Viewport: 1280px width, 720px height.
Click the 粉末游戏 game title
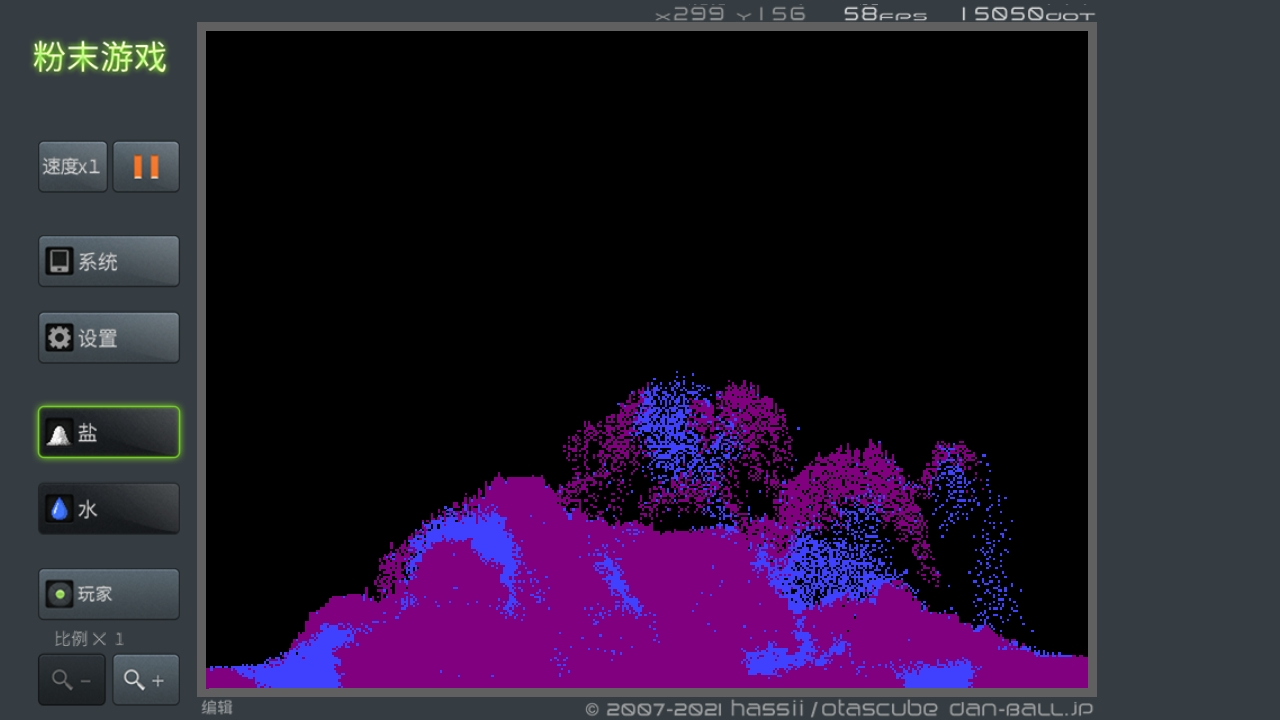point(99,57)
